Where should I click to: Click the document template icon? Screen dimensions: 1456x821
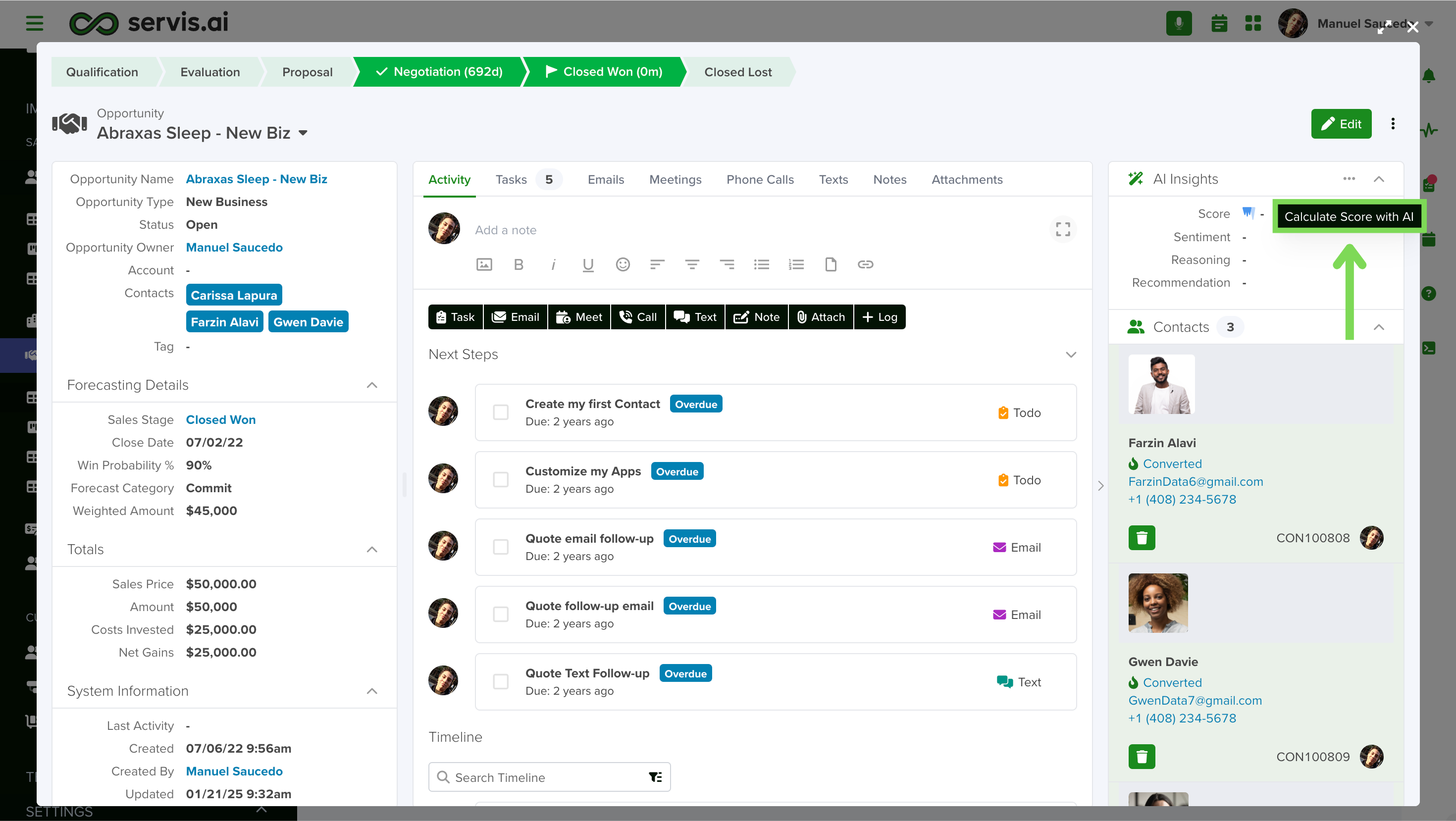tap(831, 264)
